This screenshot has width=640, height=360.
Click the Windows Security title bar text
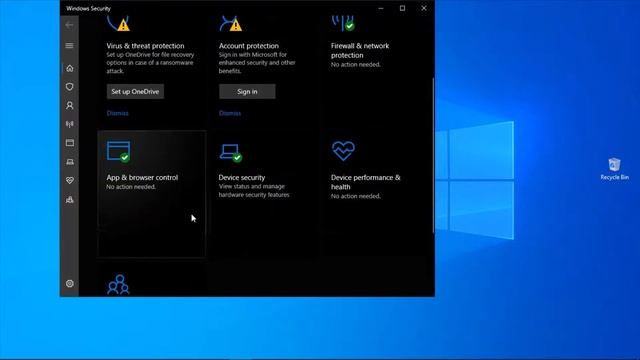pyautogui.click(x=89, y=8)
